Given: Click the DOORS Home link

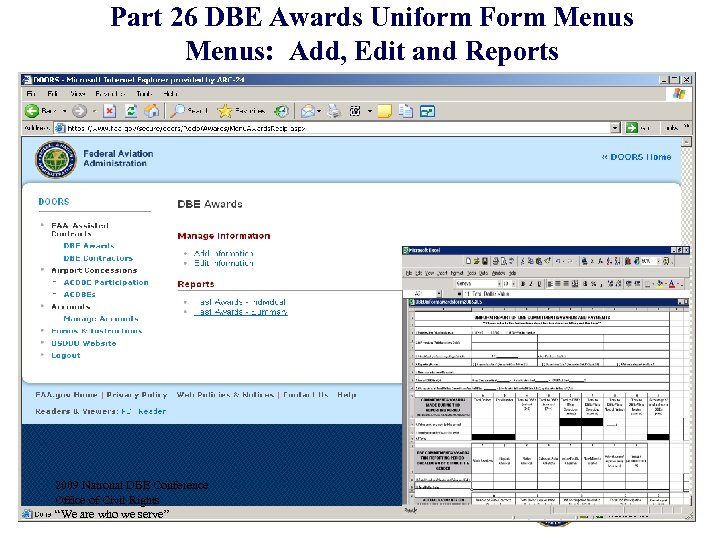Looking at the screenshot, I should (x=636, y=157).
